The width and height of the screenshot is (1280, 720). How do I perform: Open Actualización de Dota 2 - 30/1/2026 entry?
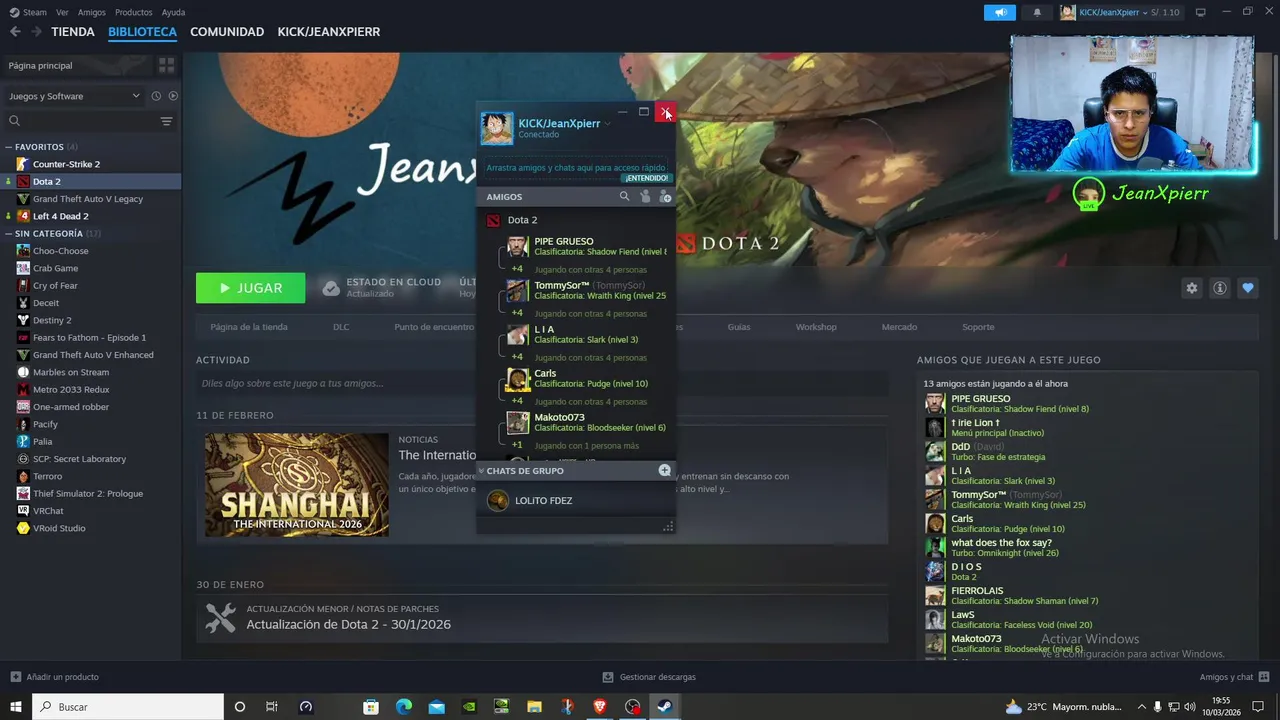348,624
